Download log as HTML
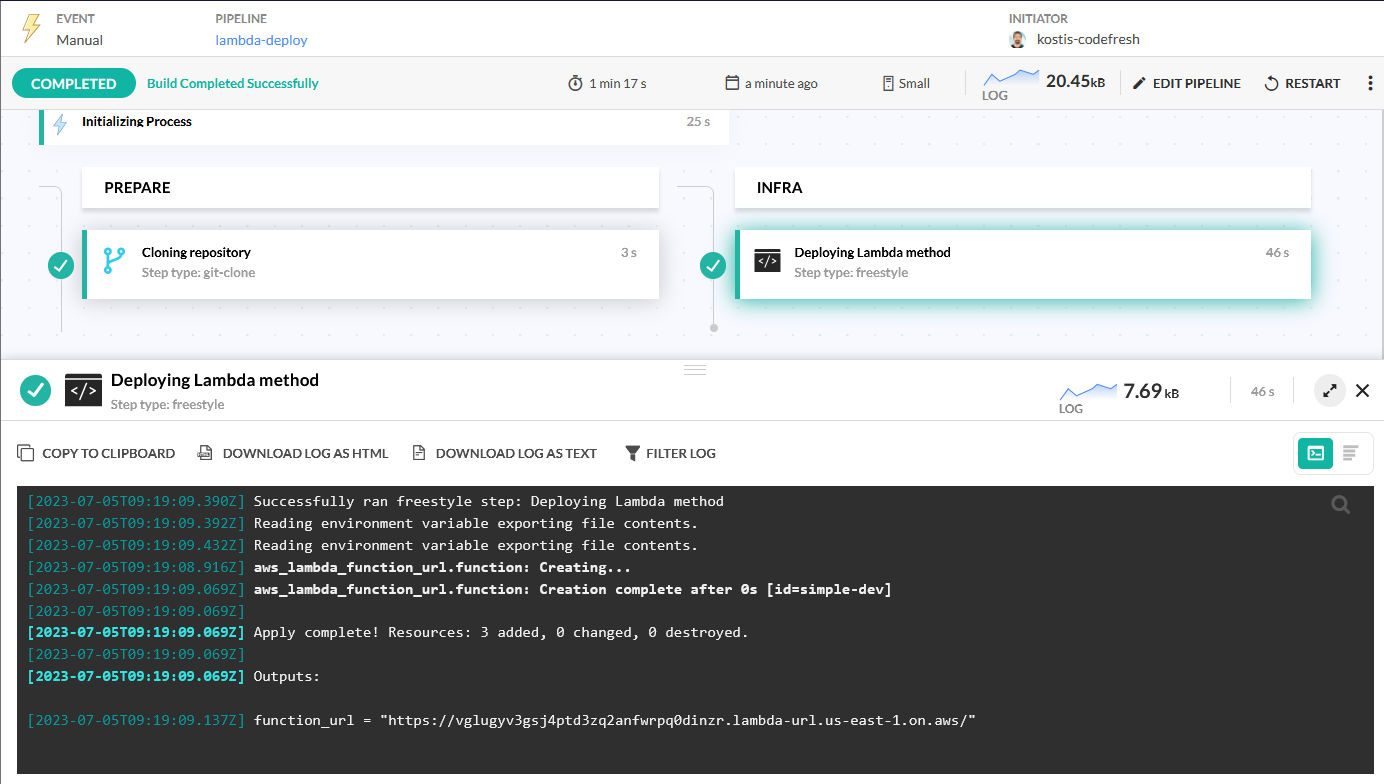 point(292,453)
